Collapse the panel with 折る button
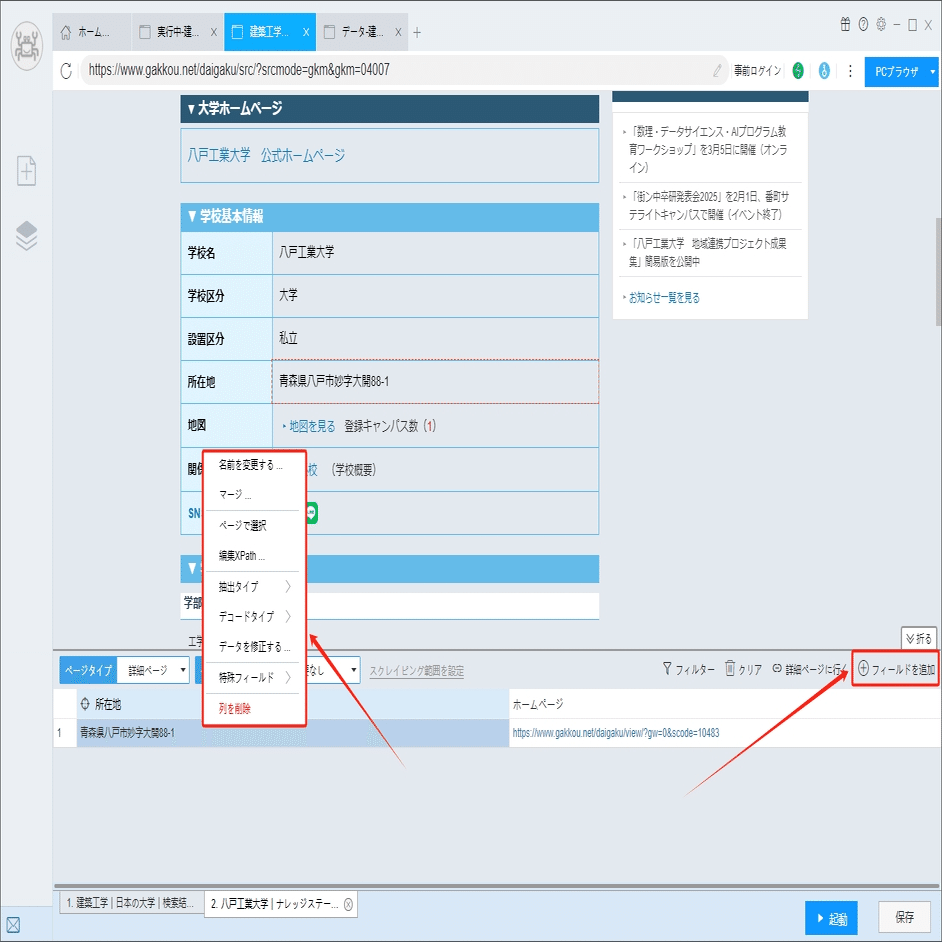Image resolution: width=942 pixels, height=942 pixels. pyautogui.click(x=919, y=638)
